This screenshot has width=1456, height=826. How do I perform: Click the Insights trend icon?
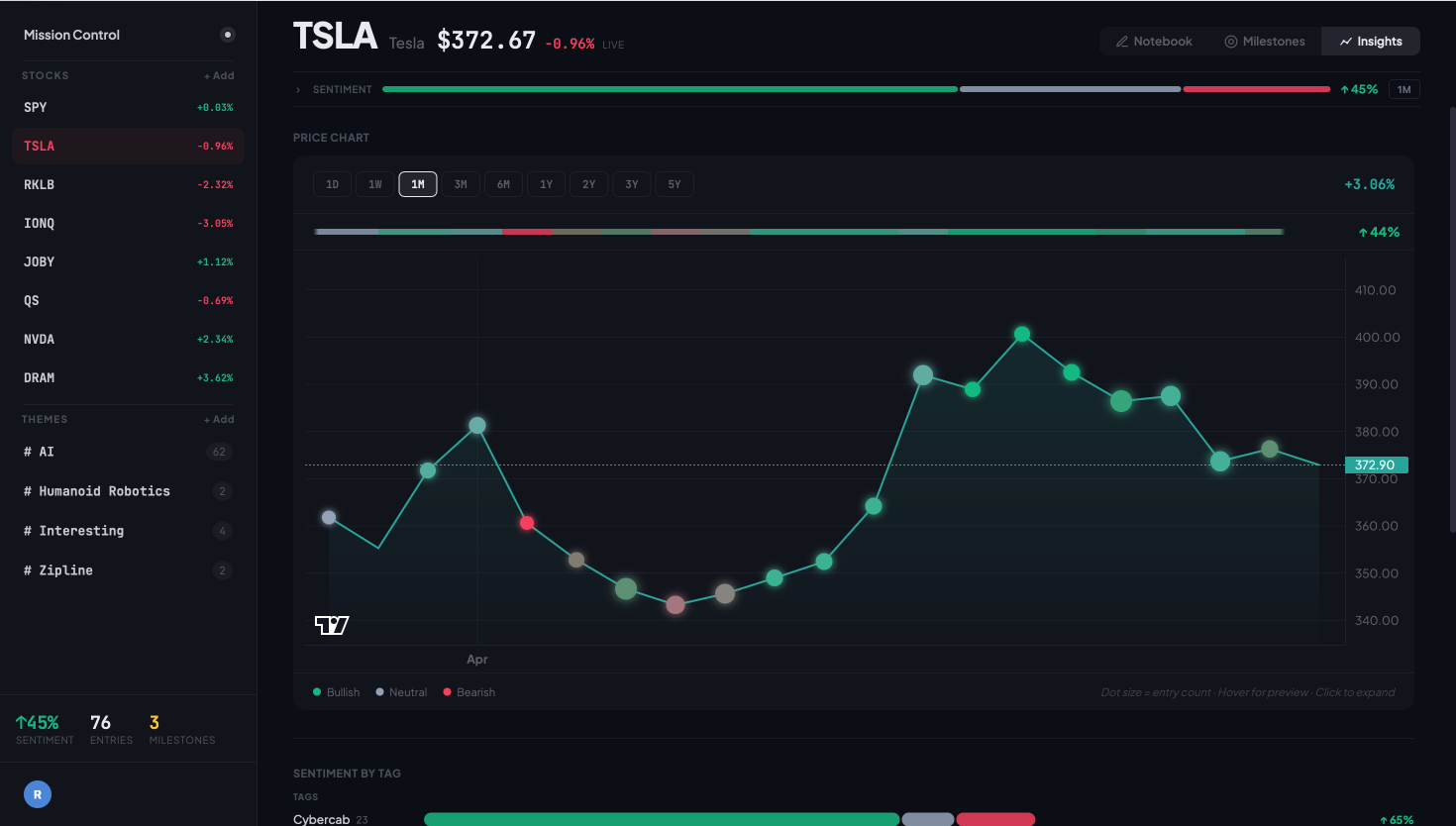pos(1346,42)
